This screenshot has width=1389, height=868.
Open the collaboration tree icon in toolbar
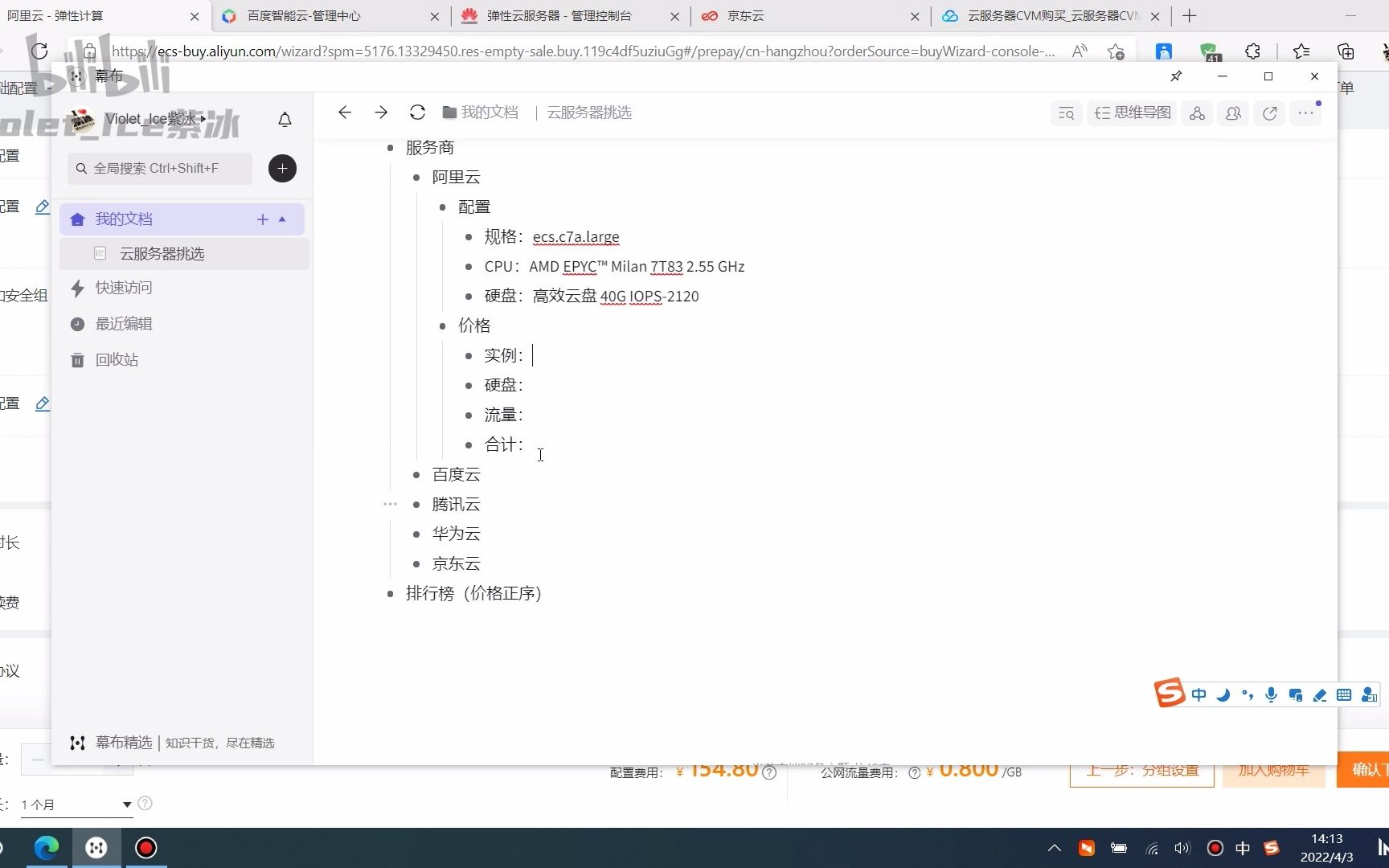point(1197,113)
